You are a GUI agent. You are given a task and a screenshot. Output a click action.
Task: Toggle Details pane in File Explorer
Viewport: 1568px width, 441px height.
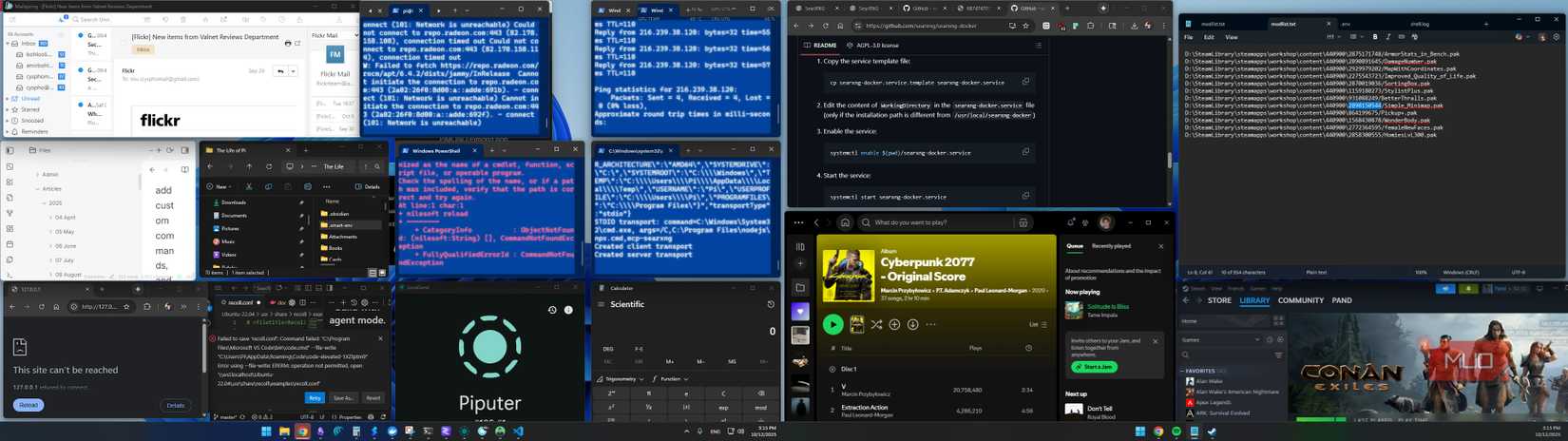tap(368, 186)
